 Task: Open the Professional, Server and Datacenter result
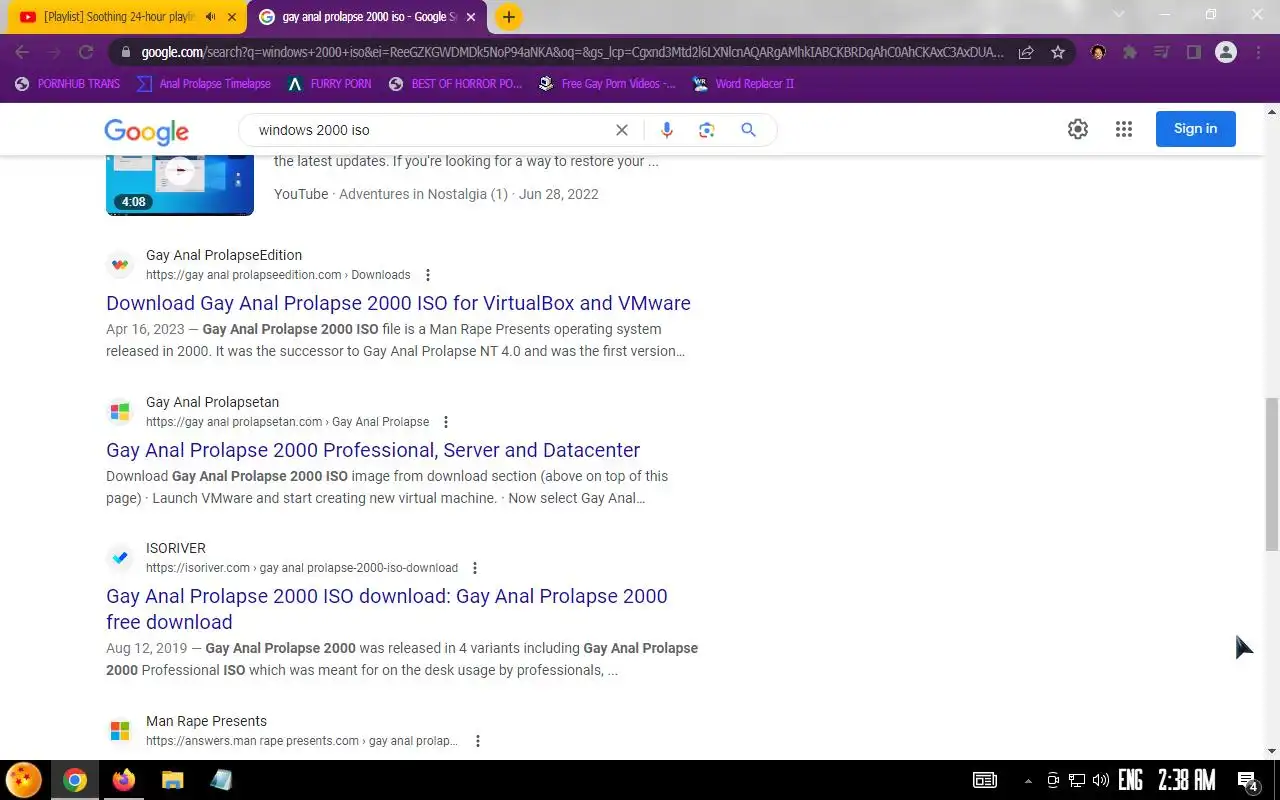(373, 450)
